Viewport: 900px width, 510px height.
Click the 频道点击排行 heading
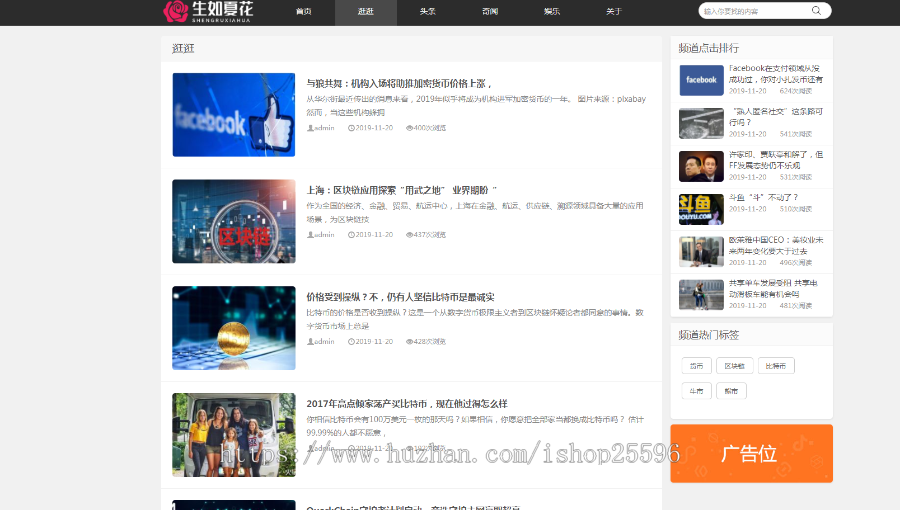pos(709,48)
